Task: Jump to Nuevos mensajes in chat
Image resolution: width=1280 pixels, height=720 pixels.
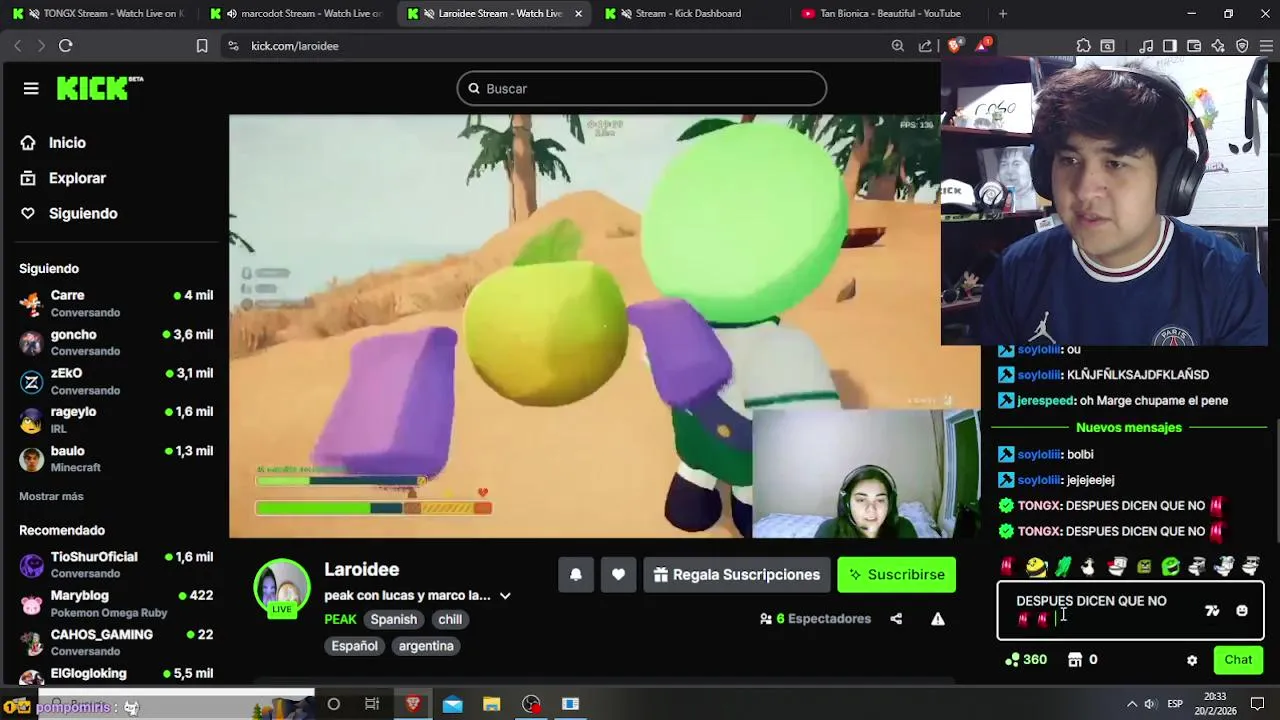Action: point(1129,428)
